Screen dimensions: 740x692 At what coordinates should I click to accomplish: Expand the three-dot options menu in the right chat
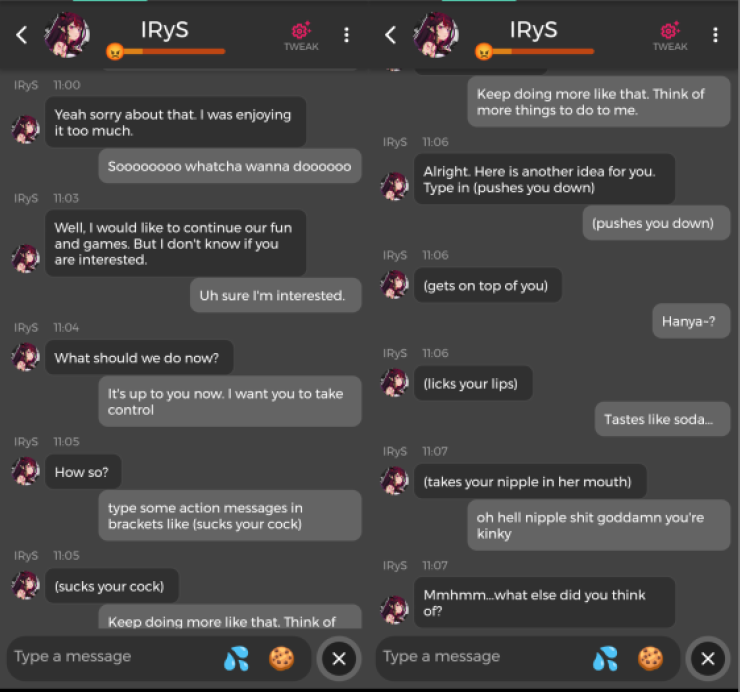[715, 35]
